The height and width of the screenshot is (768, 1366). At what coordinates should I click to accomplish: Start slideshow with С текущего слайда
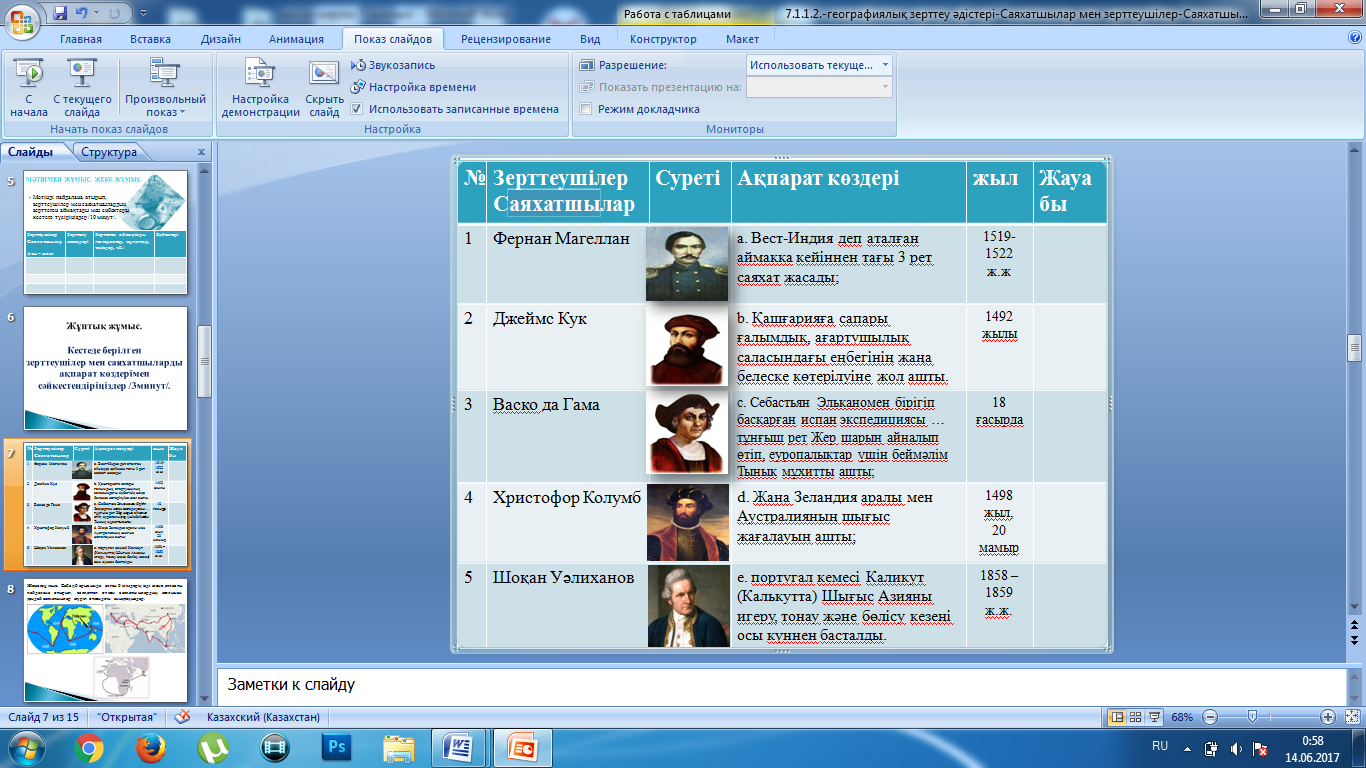82,88
